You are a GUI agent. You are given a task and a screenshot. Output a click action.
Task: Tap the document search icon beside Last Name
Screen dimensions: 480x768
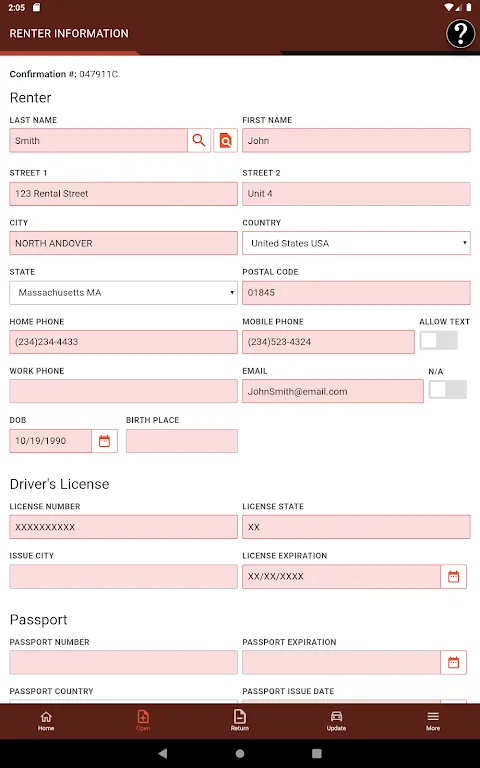[225, 141]
